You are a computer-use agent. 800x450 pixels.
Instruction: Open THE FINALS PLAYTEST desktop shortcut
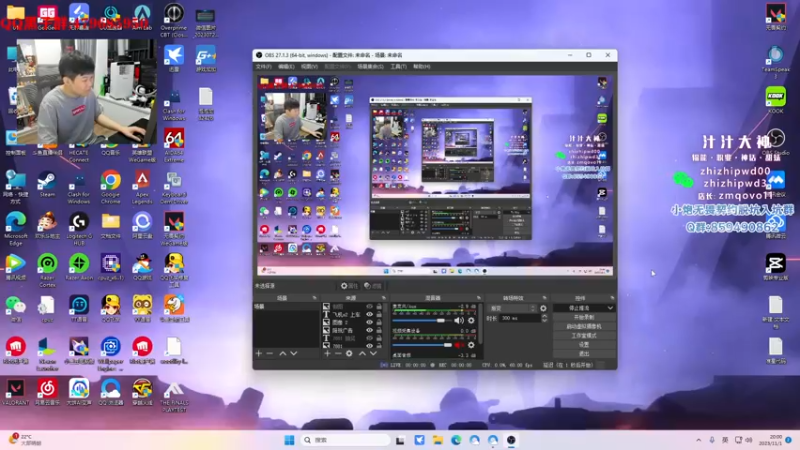[174, 397]
